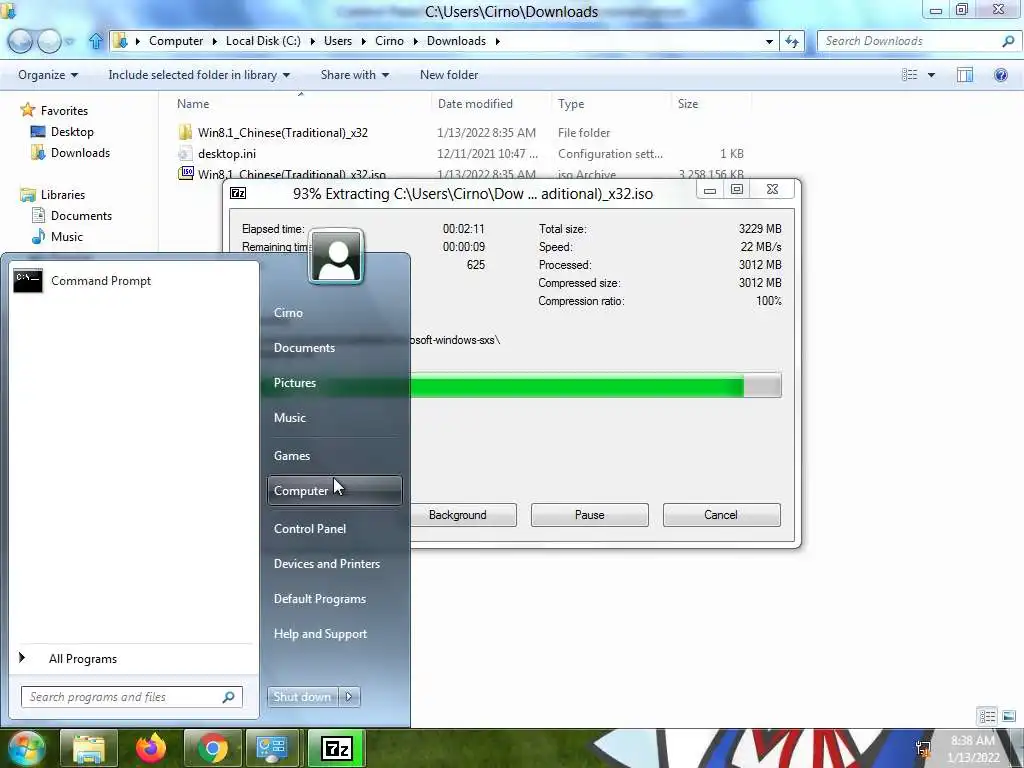The height and width of the screenshot is (768, 1024).
Task: Expand the Shut down options arrow
Action: click(x=349, y=697)
